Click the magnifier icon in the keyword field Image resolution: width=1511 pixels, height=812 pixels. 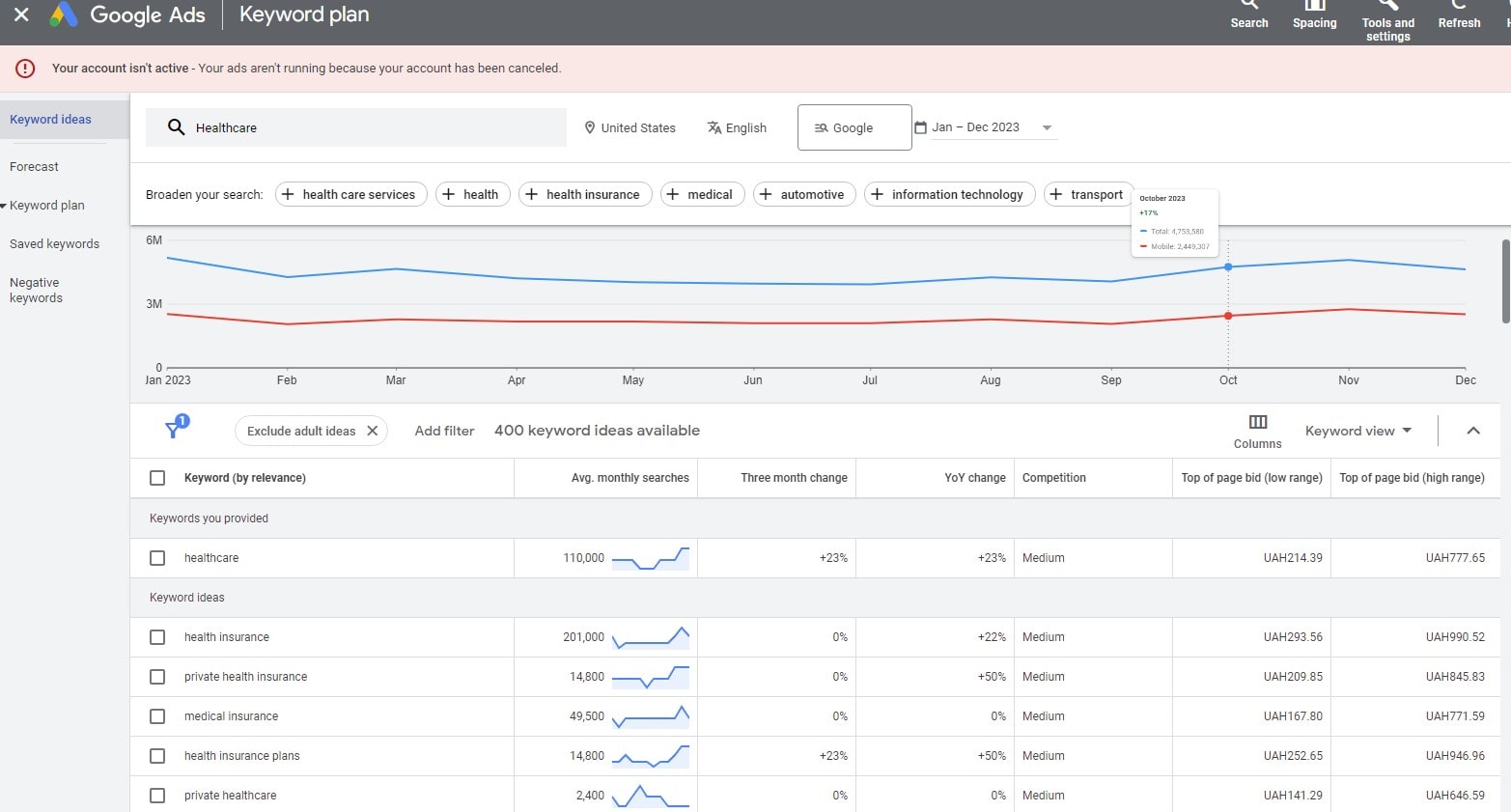[x=176, y=127]
